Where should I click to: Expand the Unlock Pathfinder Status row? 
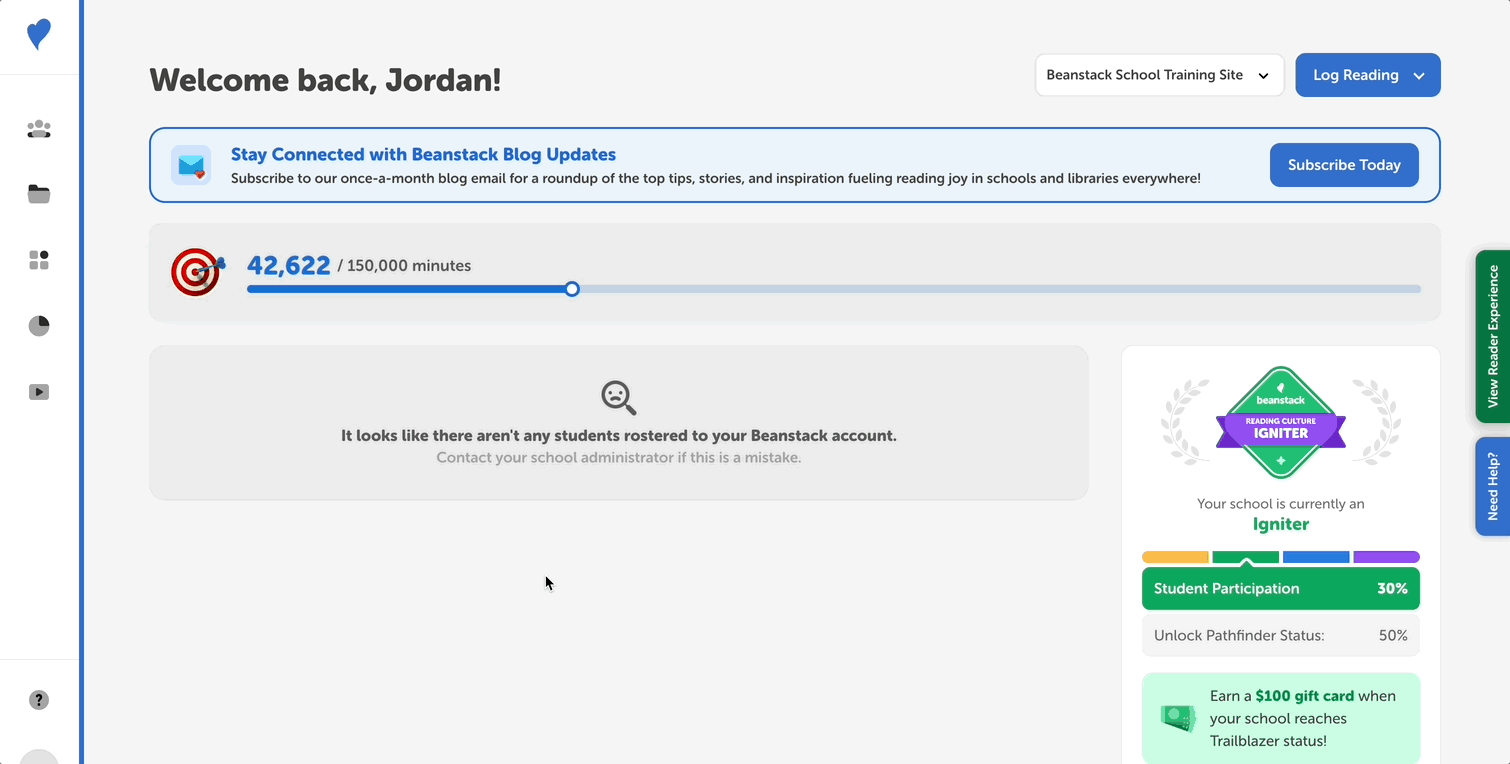point(1281,635)
